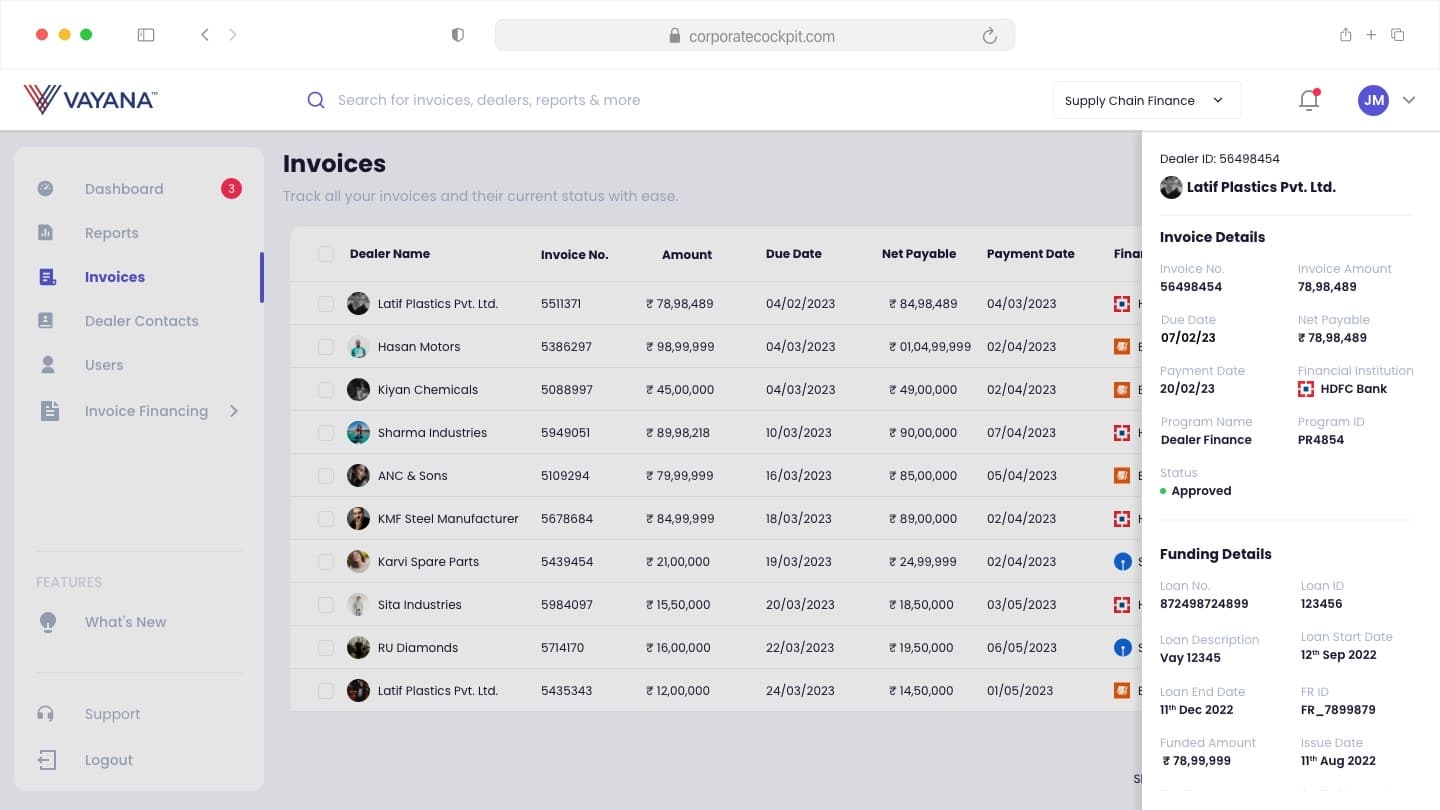This screenshot has height=810, width=1440.
Task: Toggle the browser sidebar icon
Action: (146, 35)
